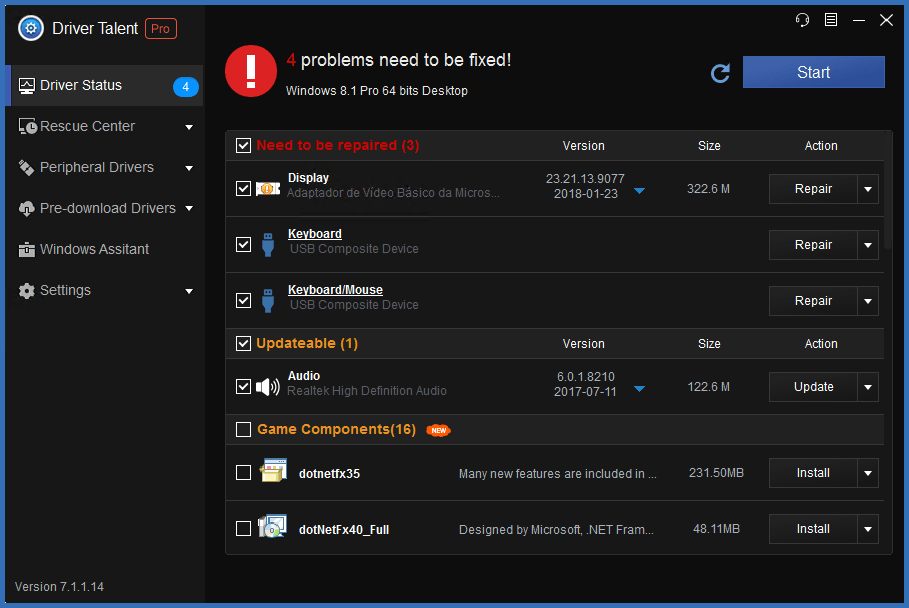
Task: Click the NEW badge beside Game Components
Action: pyautogui.click(x=438, y=430)
